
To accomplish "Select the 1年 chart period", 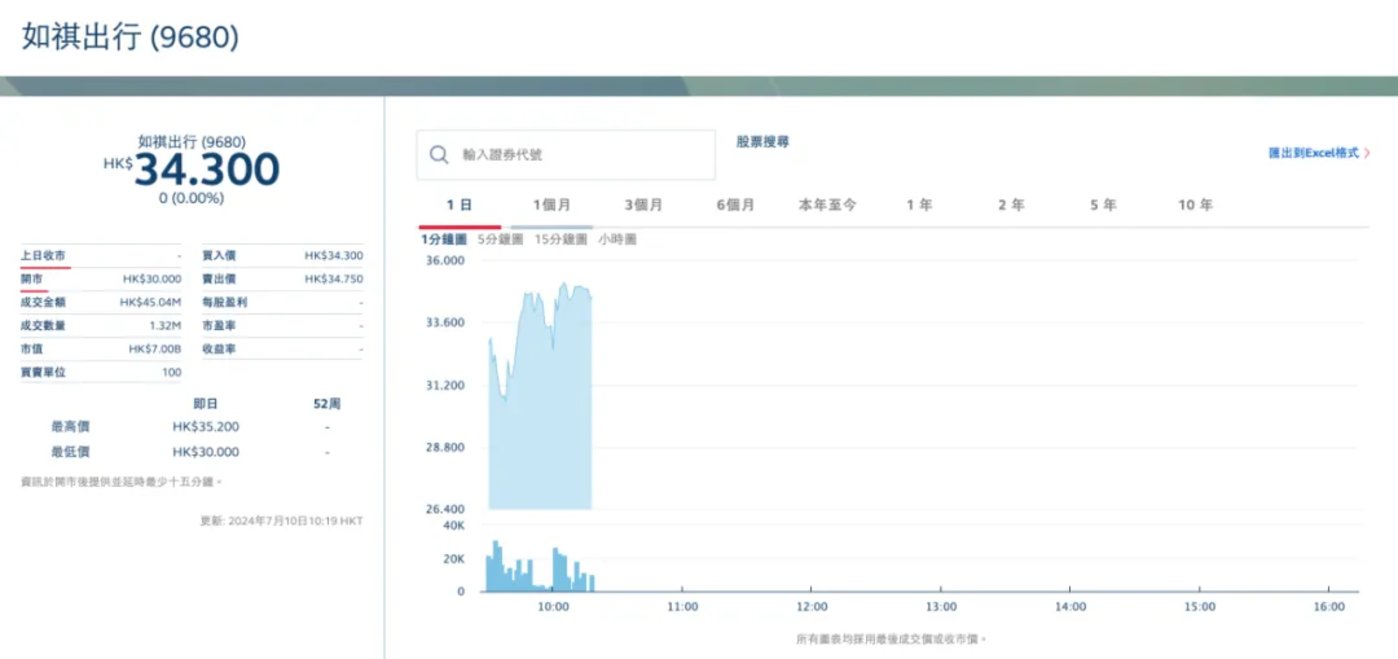I will point(920,204).
